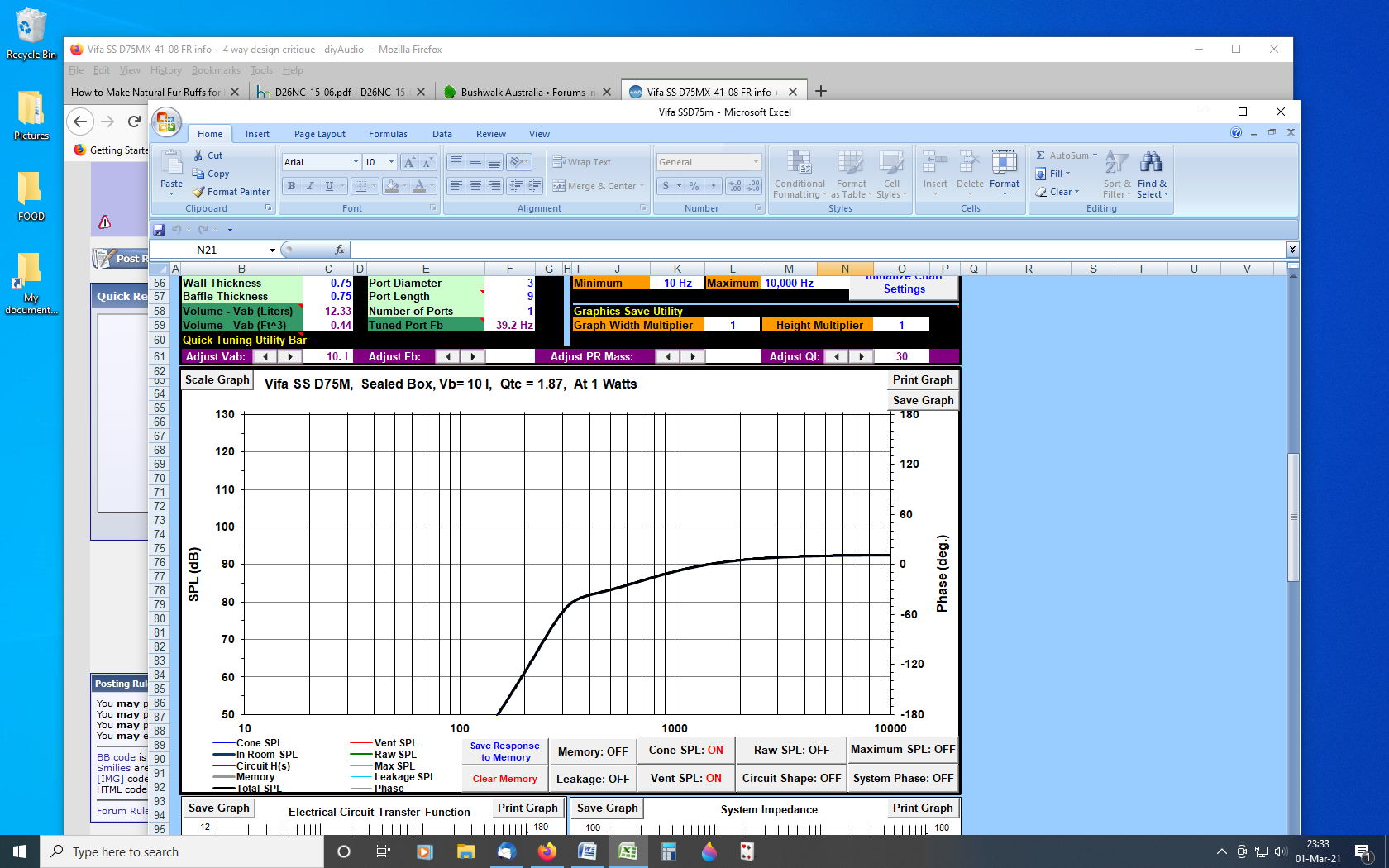Click the Excel vertical scrollbar thumb
The width and height of the screenshot is (1389, 868).
pos(1293,517)
